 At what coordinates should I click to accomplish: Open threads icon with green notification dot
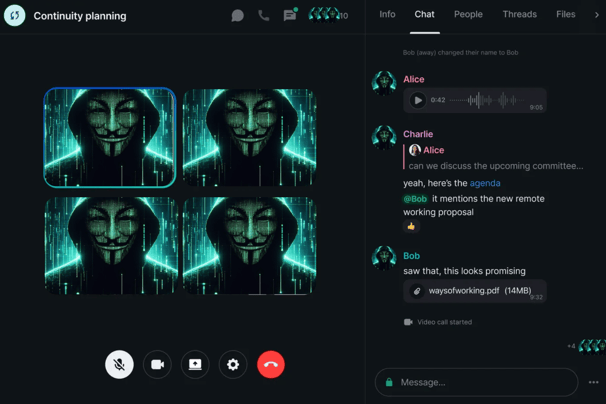click(290, 15)
